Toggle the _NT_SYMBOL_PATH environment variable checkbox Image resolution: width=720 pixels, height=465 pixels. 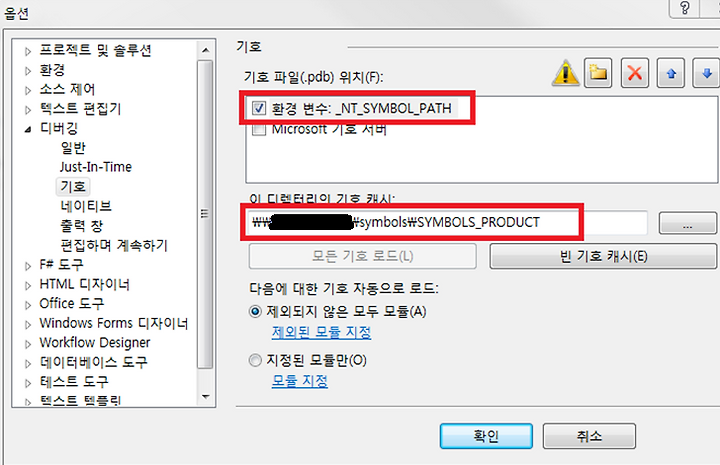coord(259,108)
